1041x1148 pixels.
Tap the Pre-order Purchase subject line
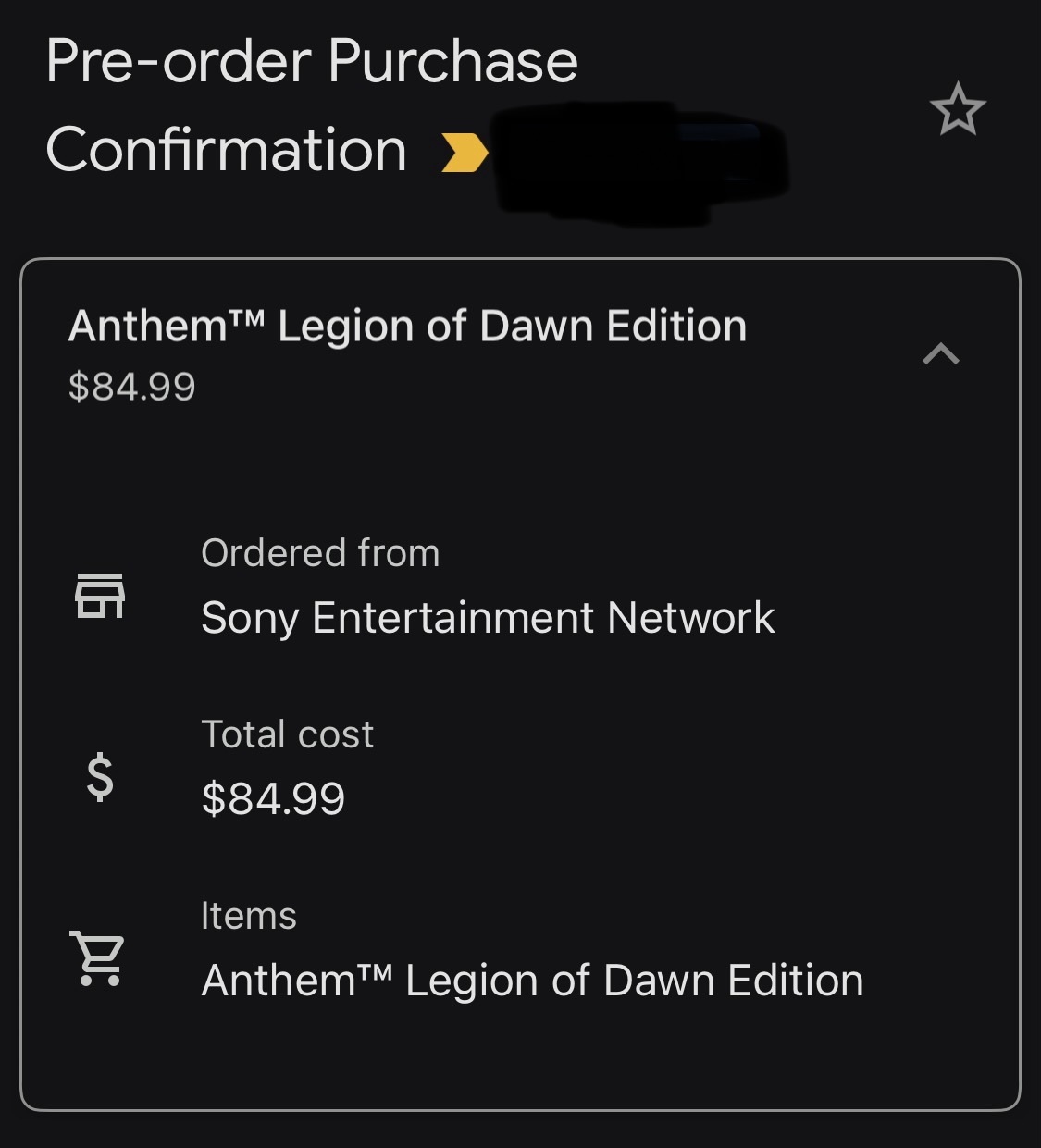click(x=312, y=62)
